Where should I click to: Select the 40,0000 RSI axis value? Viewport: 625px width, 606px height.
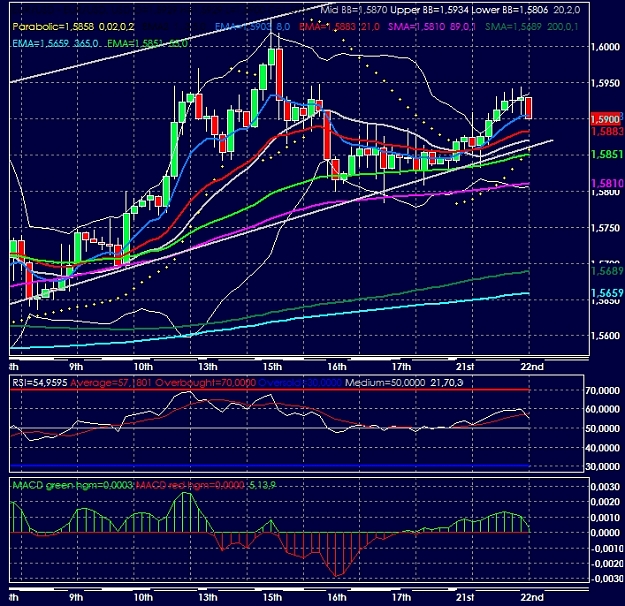pyautogui.click(x=602, y=448)
